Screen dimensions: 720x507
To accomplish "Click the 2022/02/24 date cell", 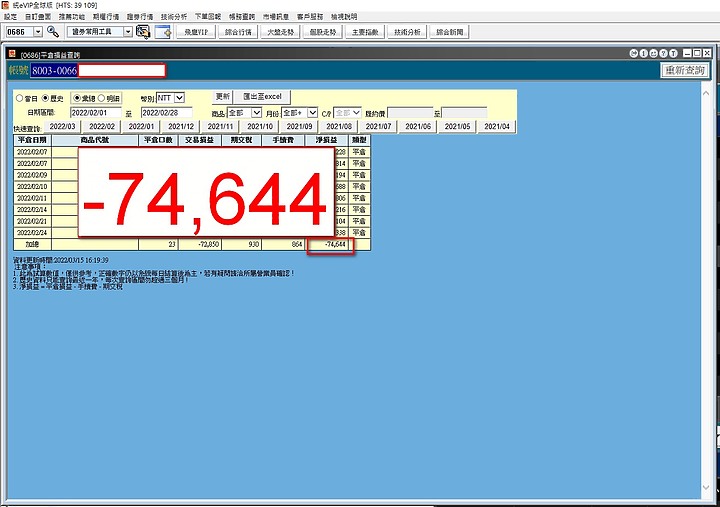I will click(x=32, y=232).
